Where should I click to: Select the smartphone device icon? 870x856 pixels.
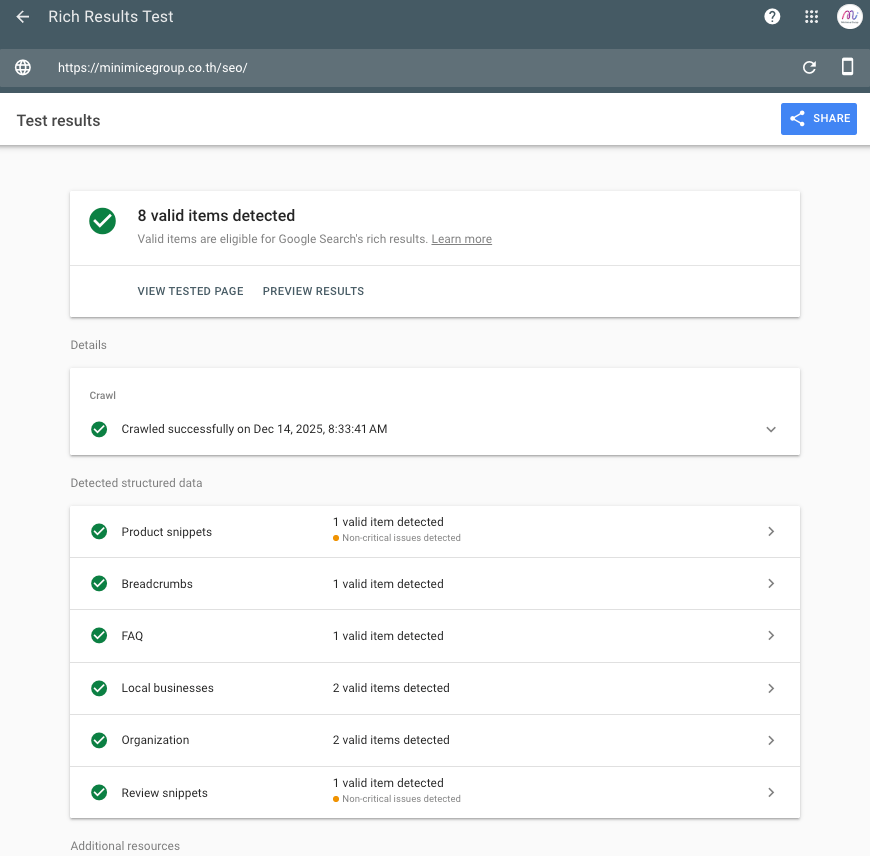click(847, 68)
